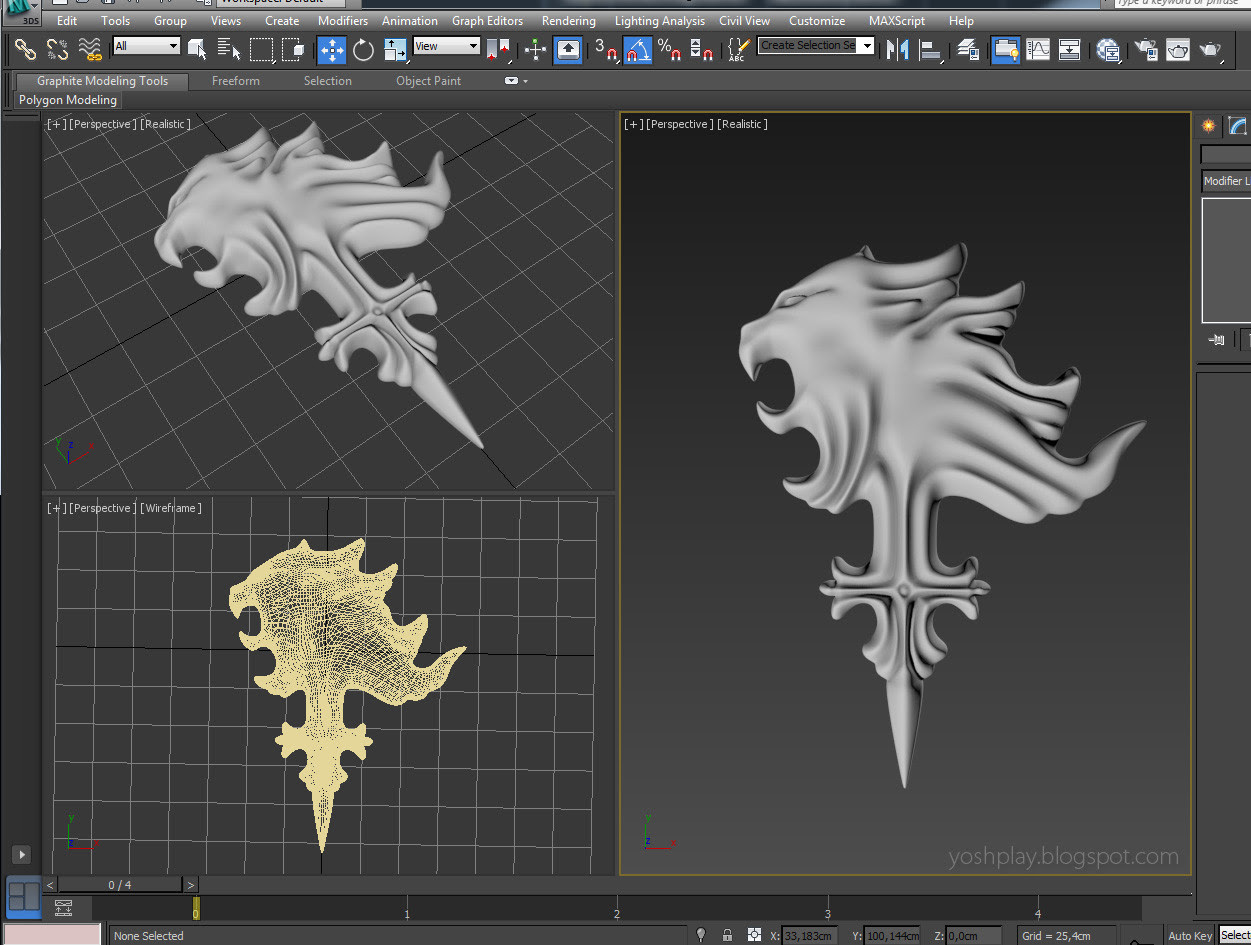Select the Select and Link tool
The width and height of the screenshot is (1251, 945).
pyautogui.click(x=26, y=48)
